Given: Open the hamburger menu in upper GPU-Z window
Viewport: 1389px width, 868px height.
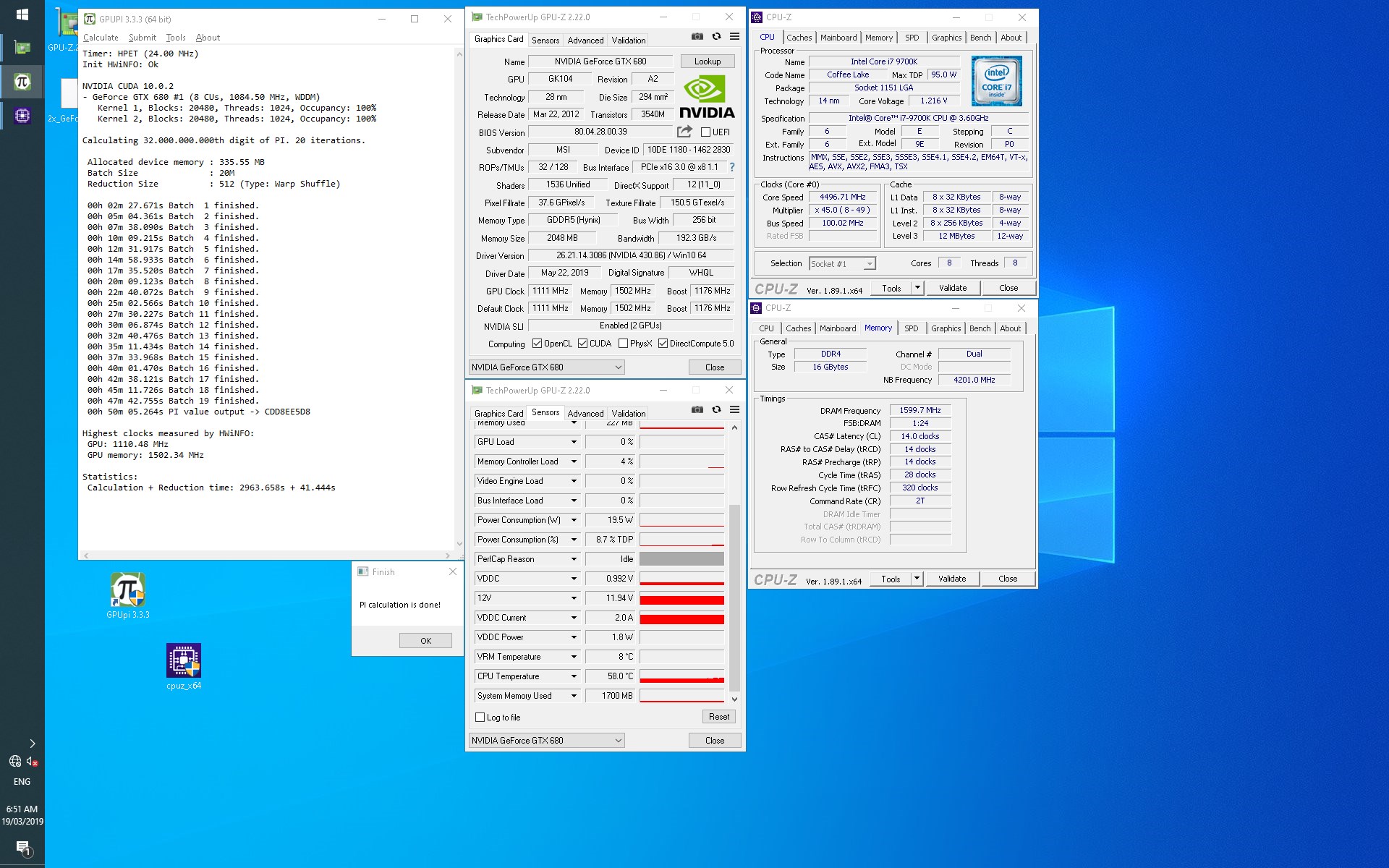Looking at the screenshot, I should coord(734,37).
